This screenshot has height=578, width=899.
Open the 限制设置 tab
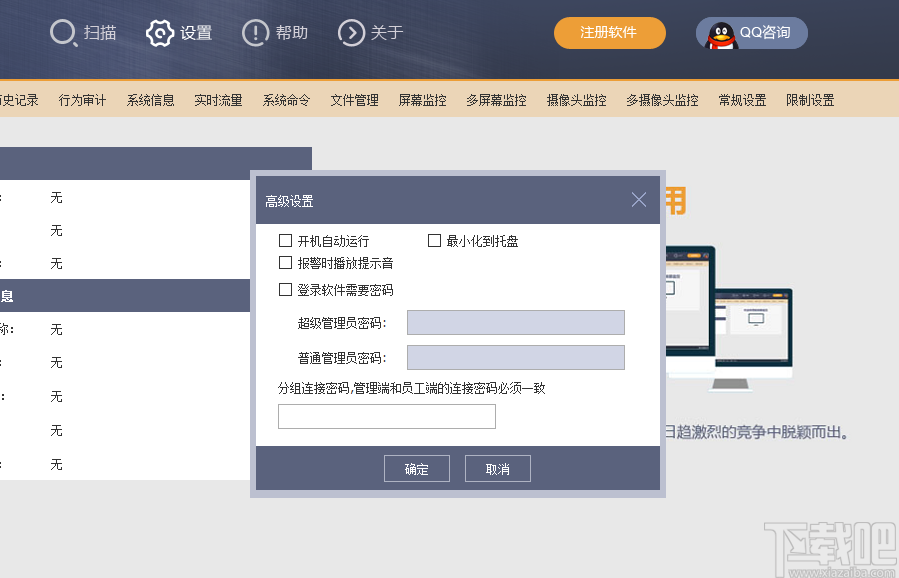click(811, 100)
